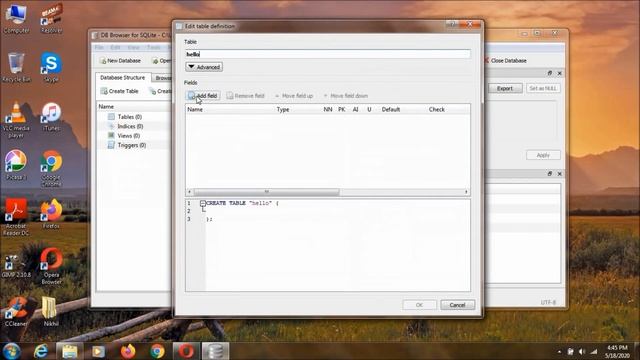Click the Set as NULL button
Viewport: 640px width, 360px height.
point(543,88)
